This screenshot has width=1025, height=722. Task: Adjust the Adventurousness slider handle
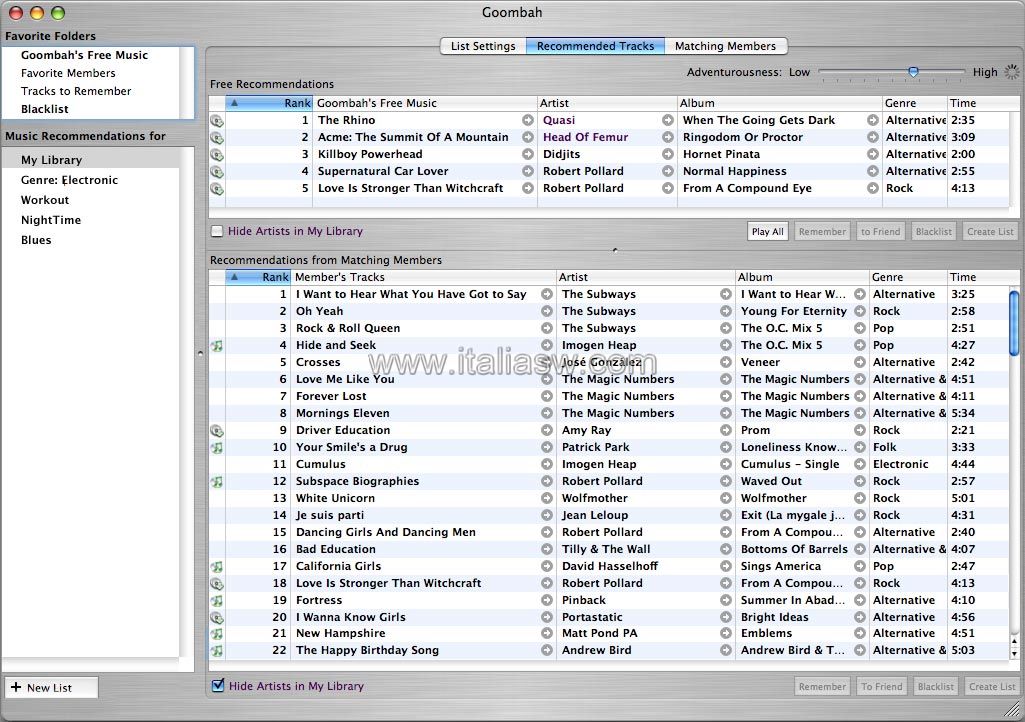(x=913, y=72)
